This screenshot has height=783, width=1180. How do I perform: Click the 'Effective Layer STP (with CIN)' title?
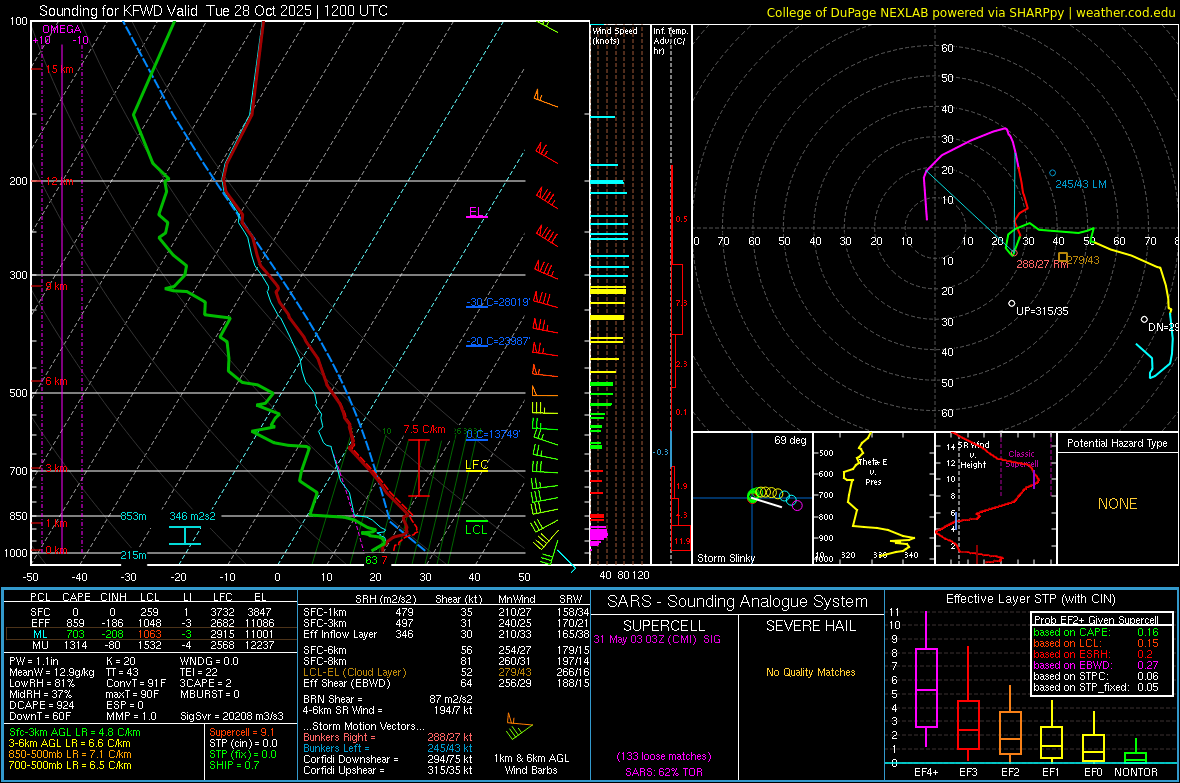pyautogui.click(x=1031, y=599)
